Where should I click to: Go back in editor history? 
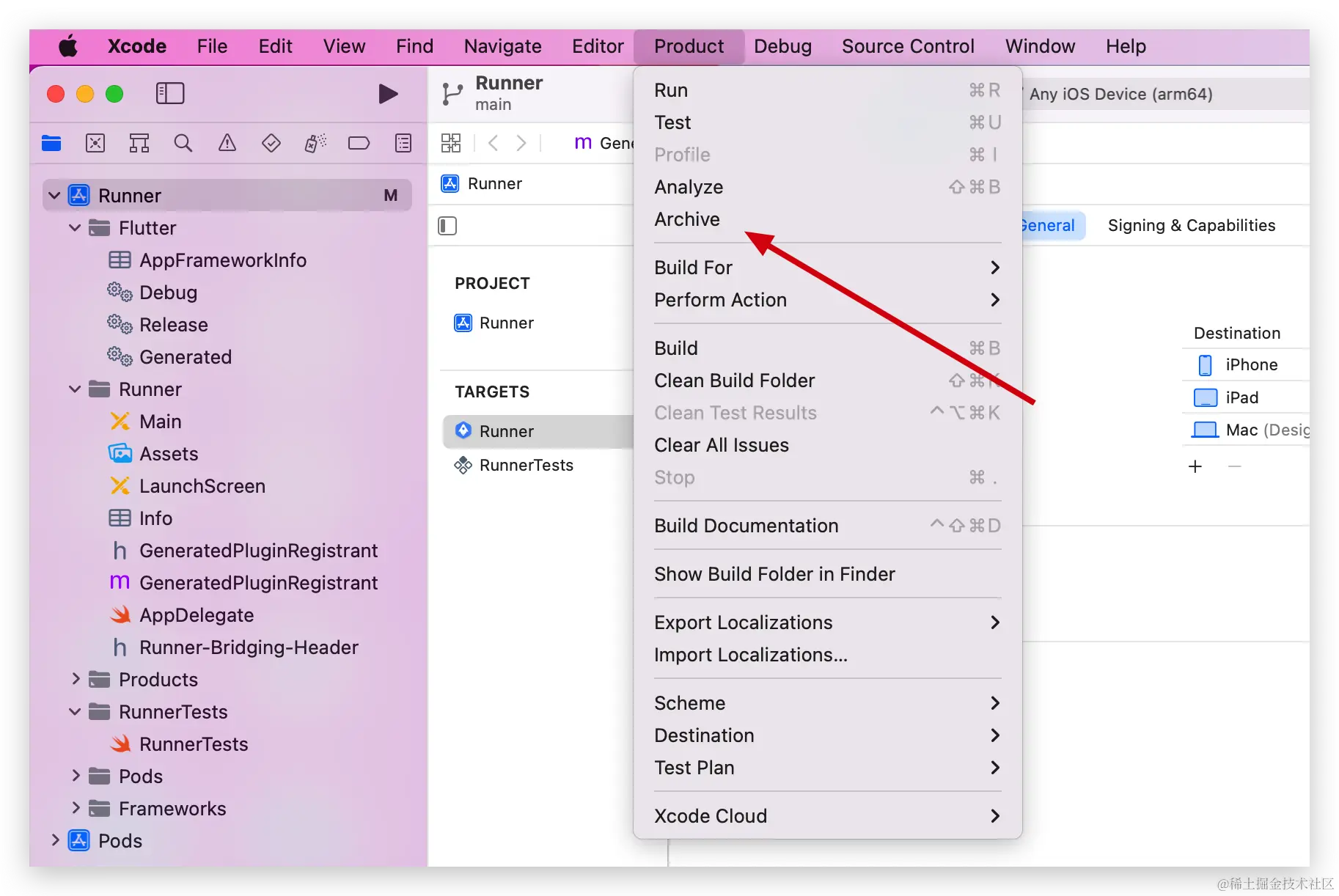coord(494,143)
